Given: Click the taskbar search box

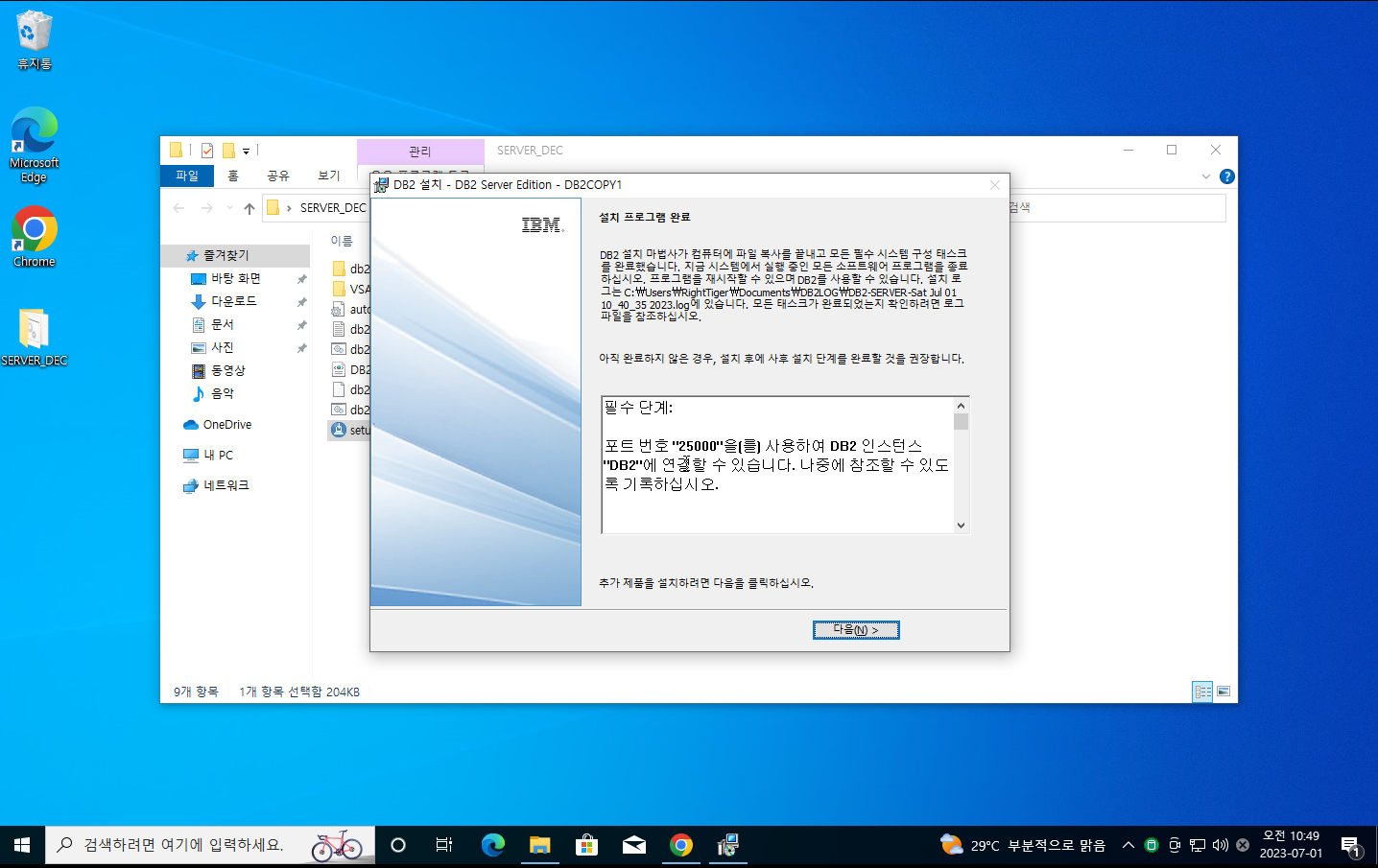Looking at the screenshot, I should coord(210,845).
